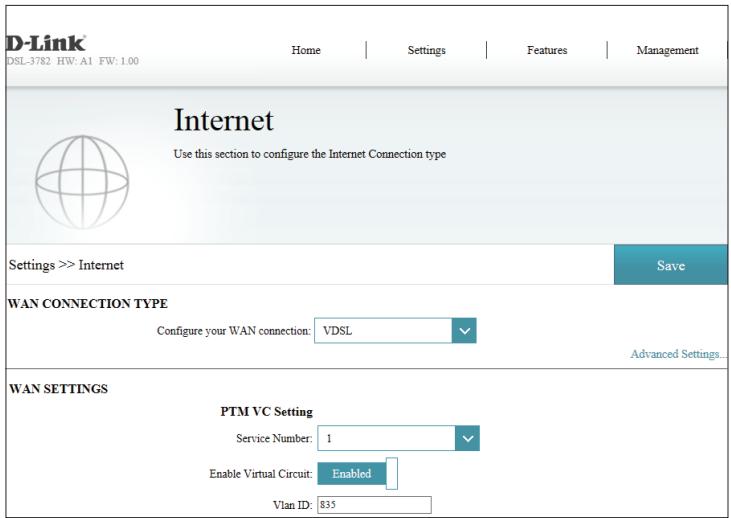Click the Settings >> Internet breadcrumb
Viewport: 731px width, 518px height.
pos(65,266)
